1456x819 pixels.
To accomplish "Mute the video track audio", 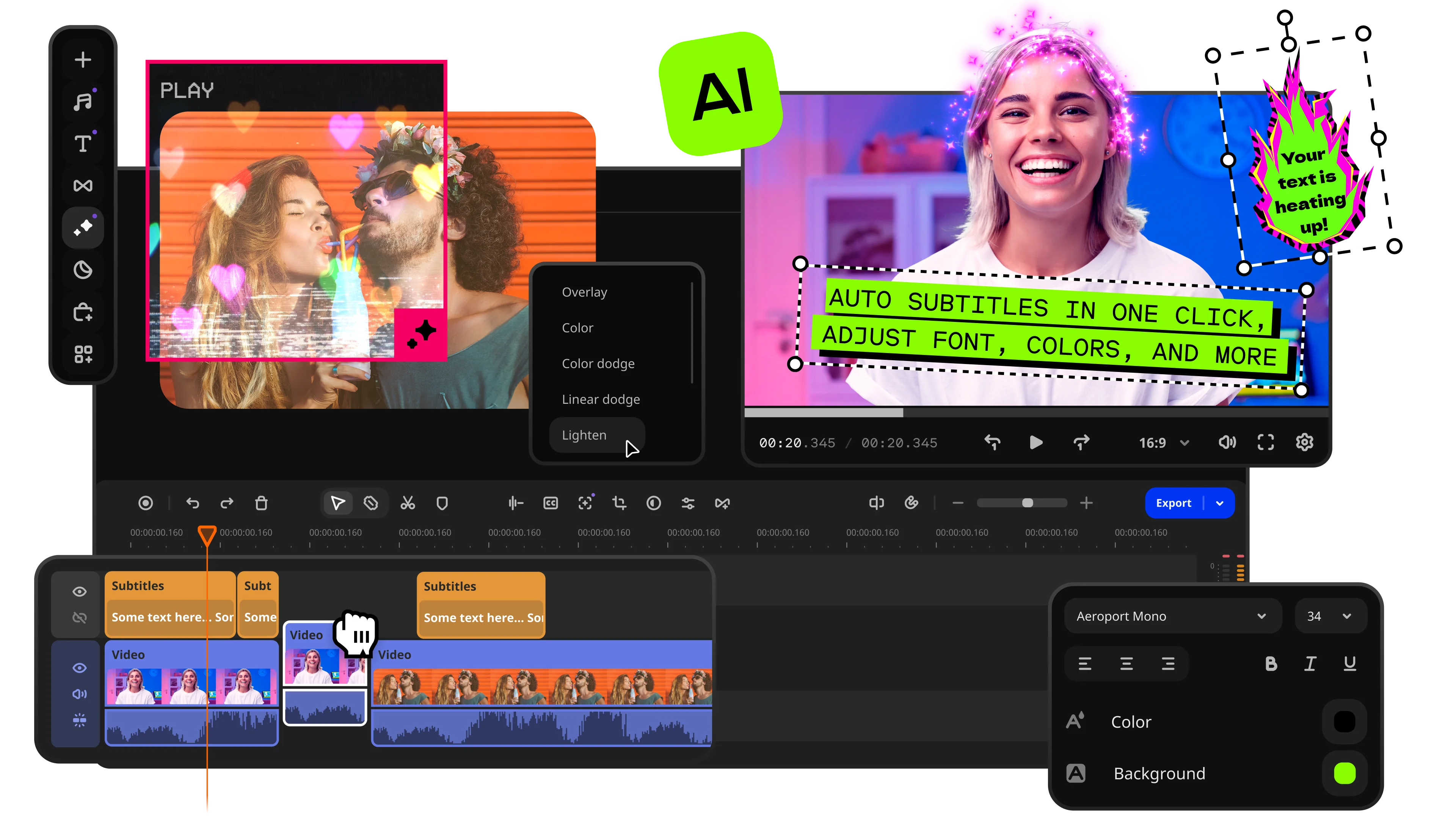I will tap(80, 694).
